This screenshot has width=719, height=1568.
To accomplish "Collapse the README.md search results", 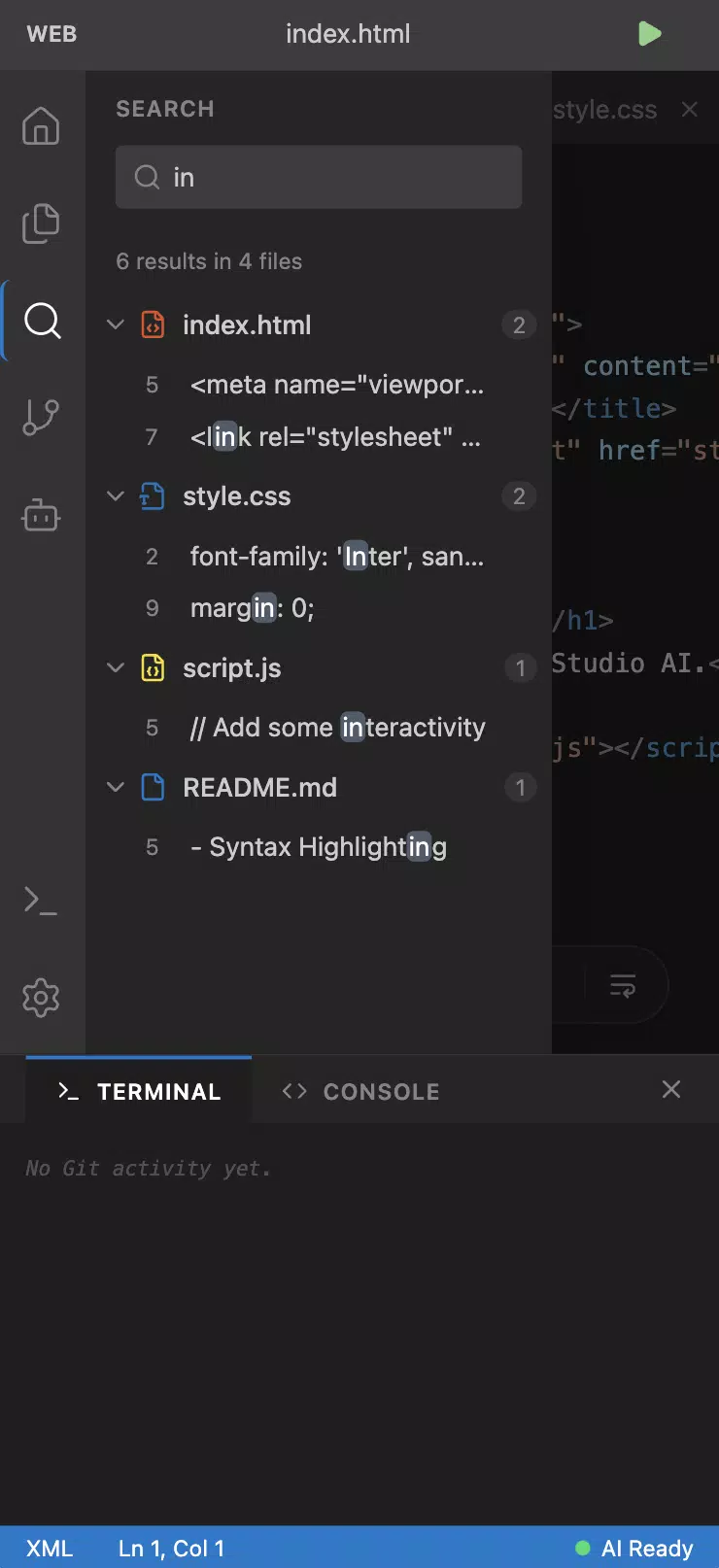I will tap(116, 787).
